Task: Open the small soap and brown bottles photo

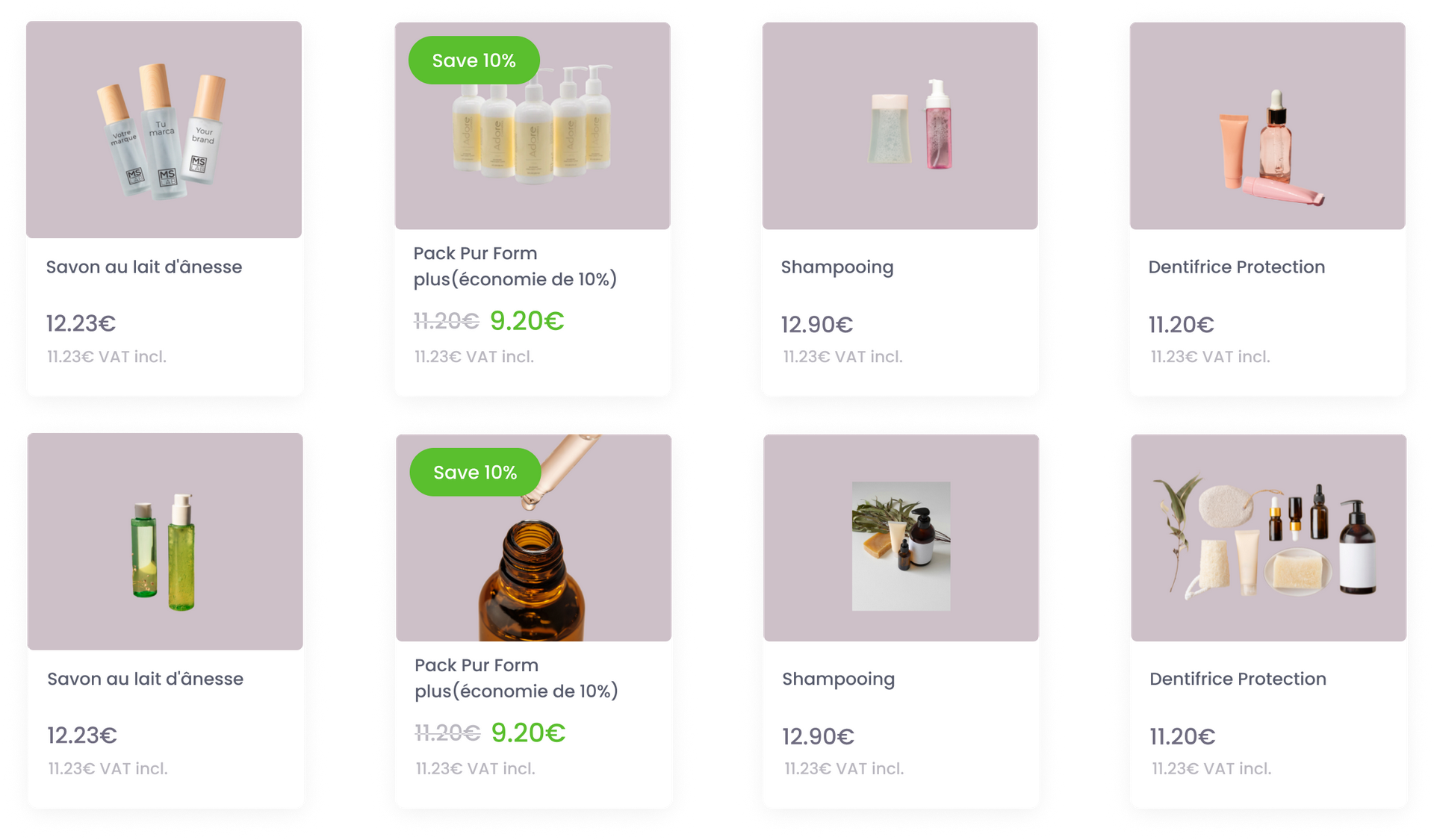Action: pos(901,546)
